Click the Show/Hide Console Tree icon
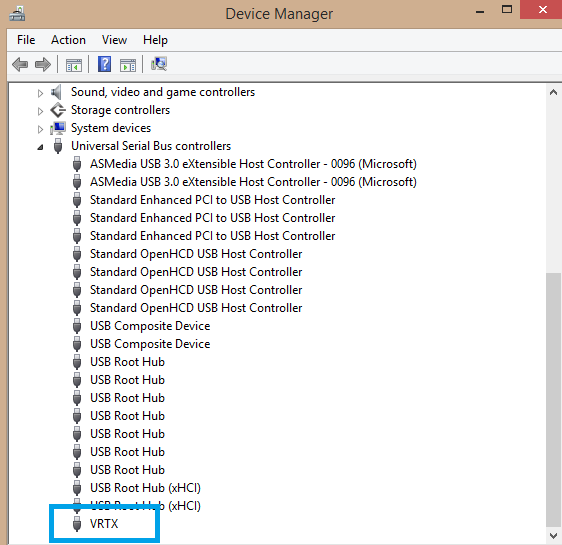Viewport: 562px width, 545px height. (x=74, y=65)
